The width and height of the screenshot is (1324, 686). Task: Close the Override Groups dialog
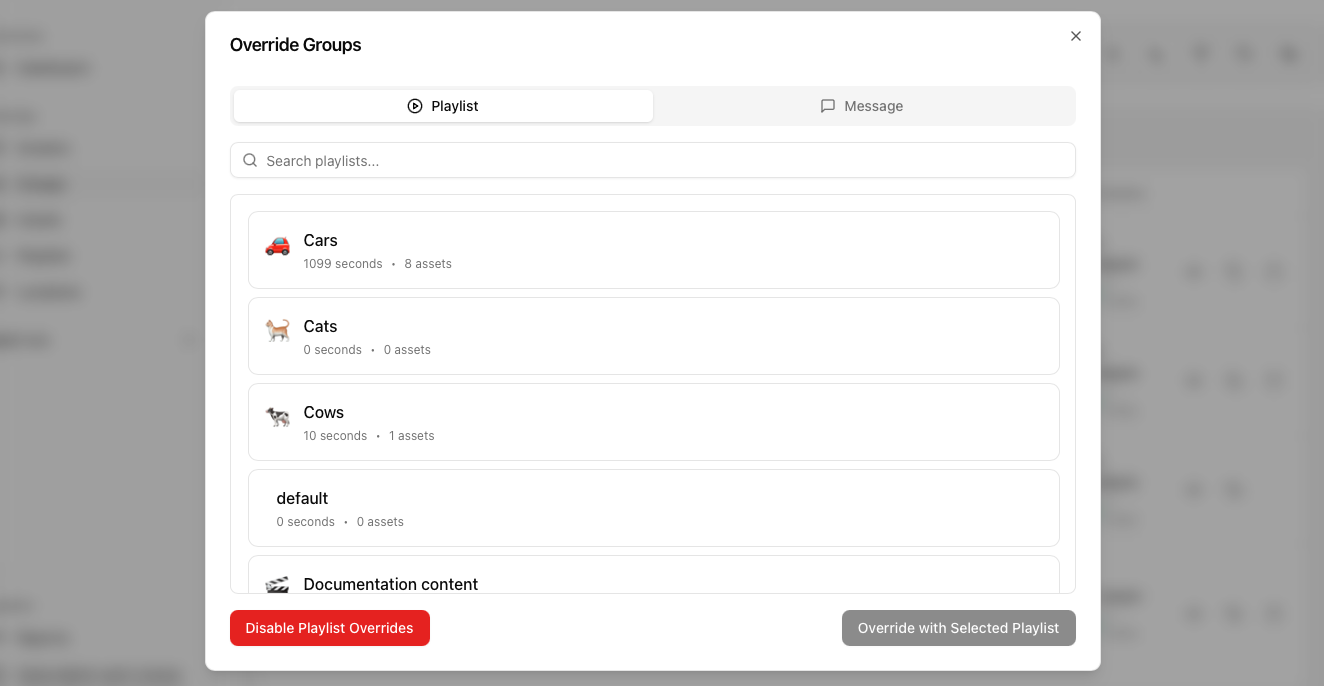[x=1076, y=36]
